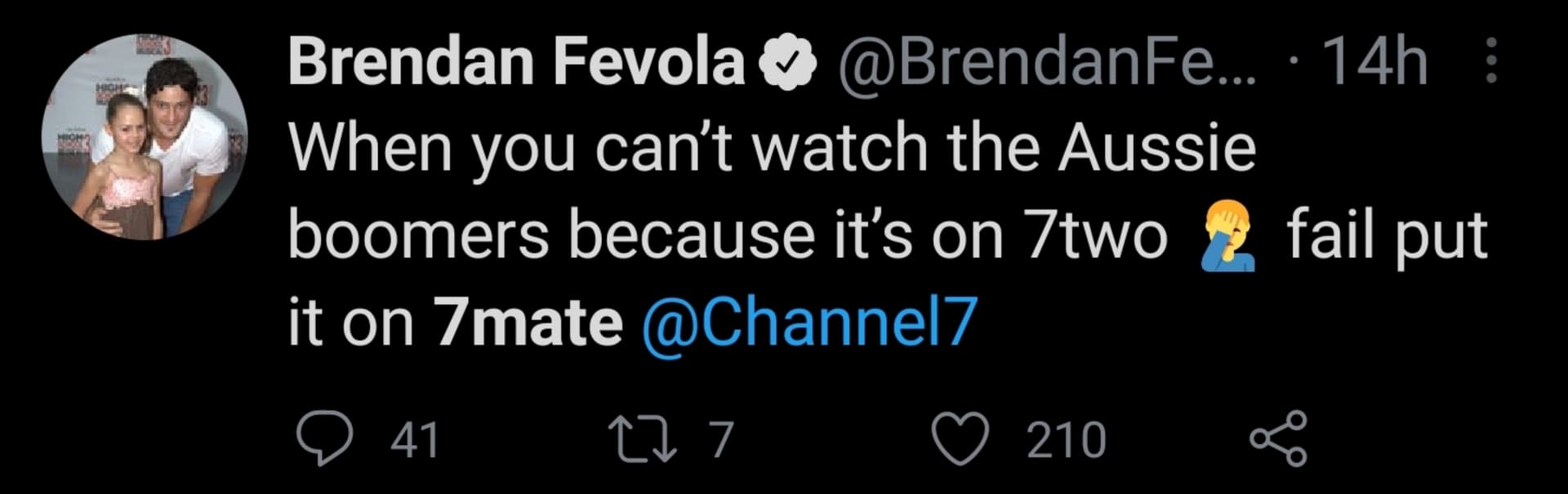The image size is (1568, 494).
Task: Open the share icon options
Action: [1279, 440]
